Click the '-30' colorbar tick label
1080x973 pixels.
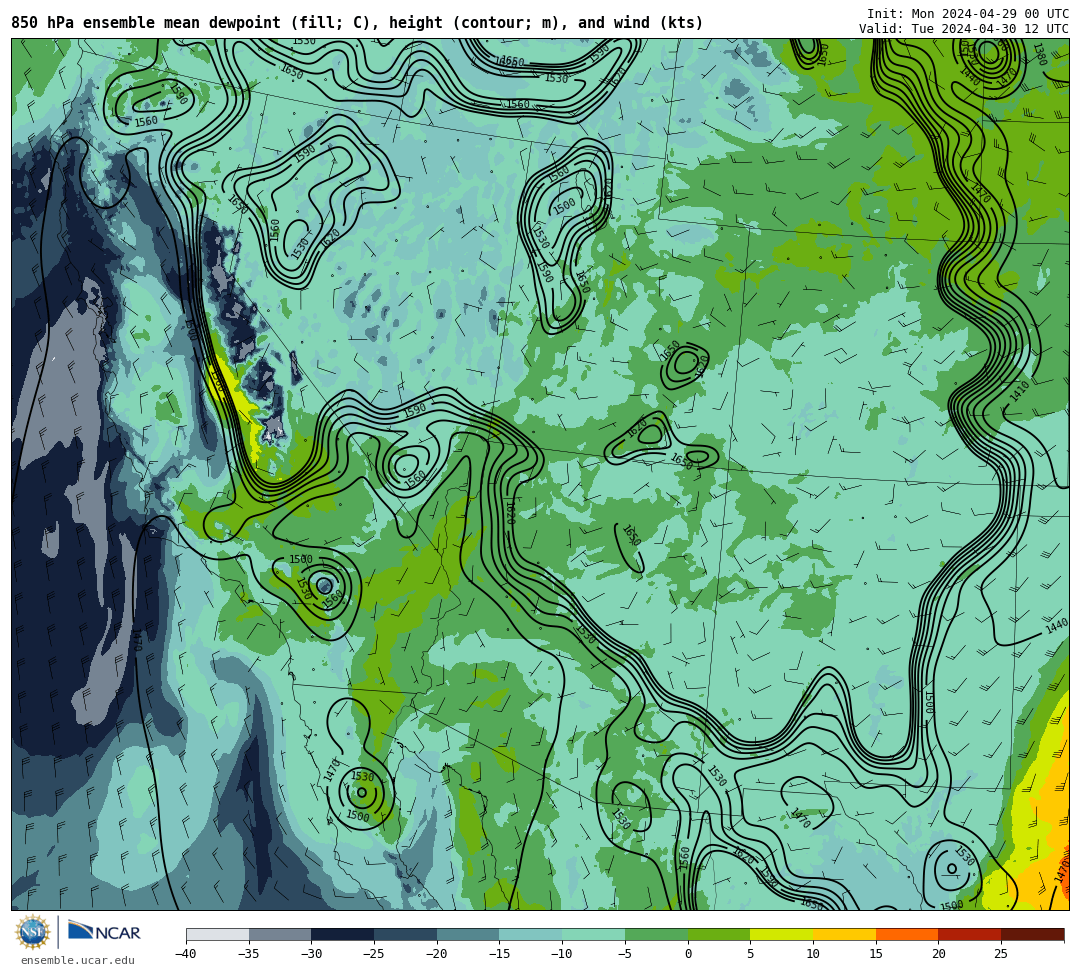click(311, 954)
